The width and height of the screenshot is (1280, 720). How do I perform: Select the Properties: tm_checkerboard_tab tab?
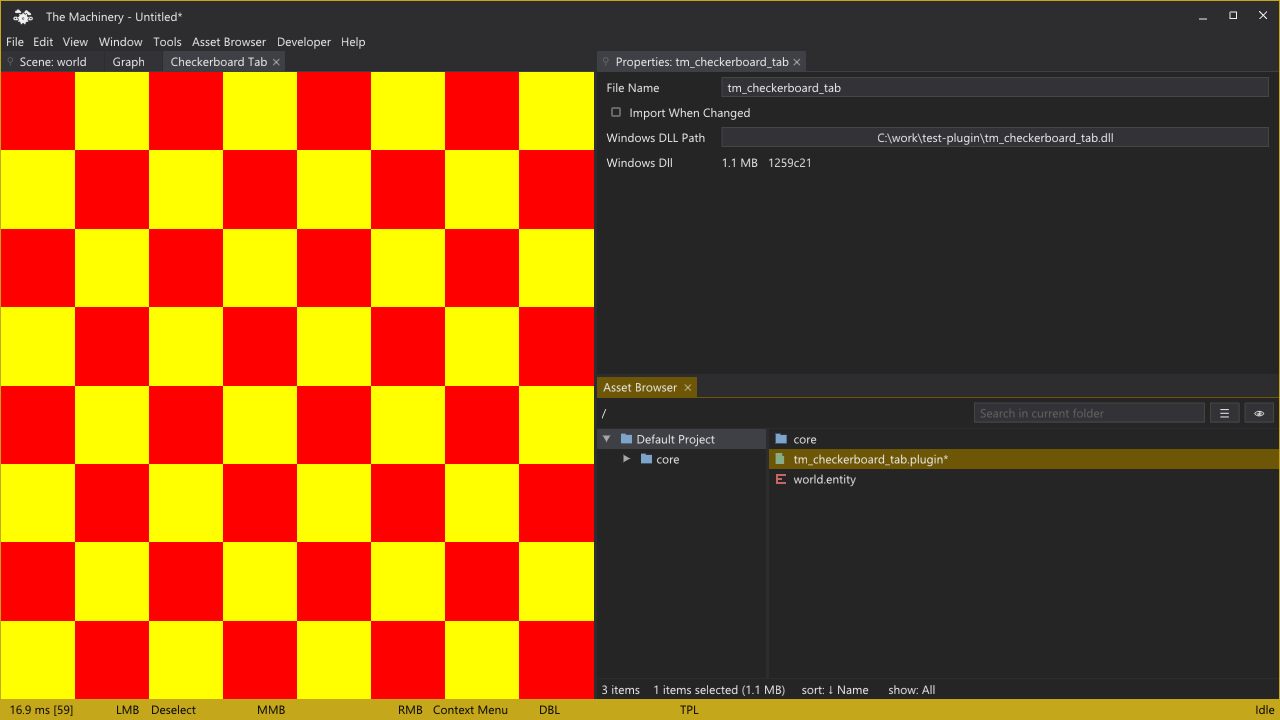(x=702, y=62)
